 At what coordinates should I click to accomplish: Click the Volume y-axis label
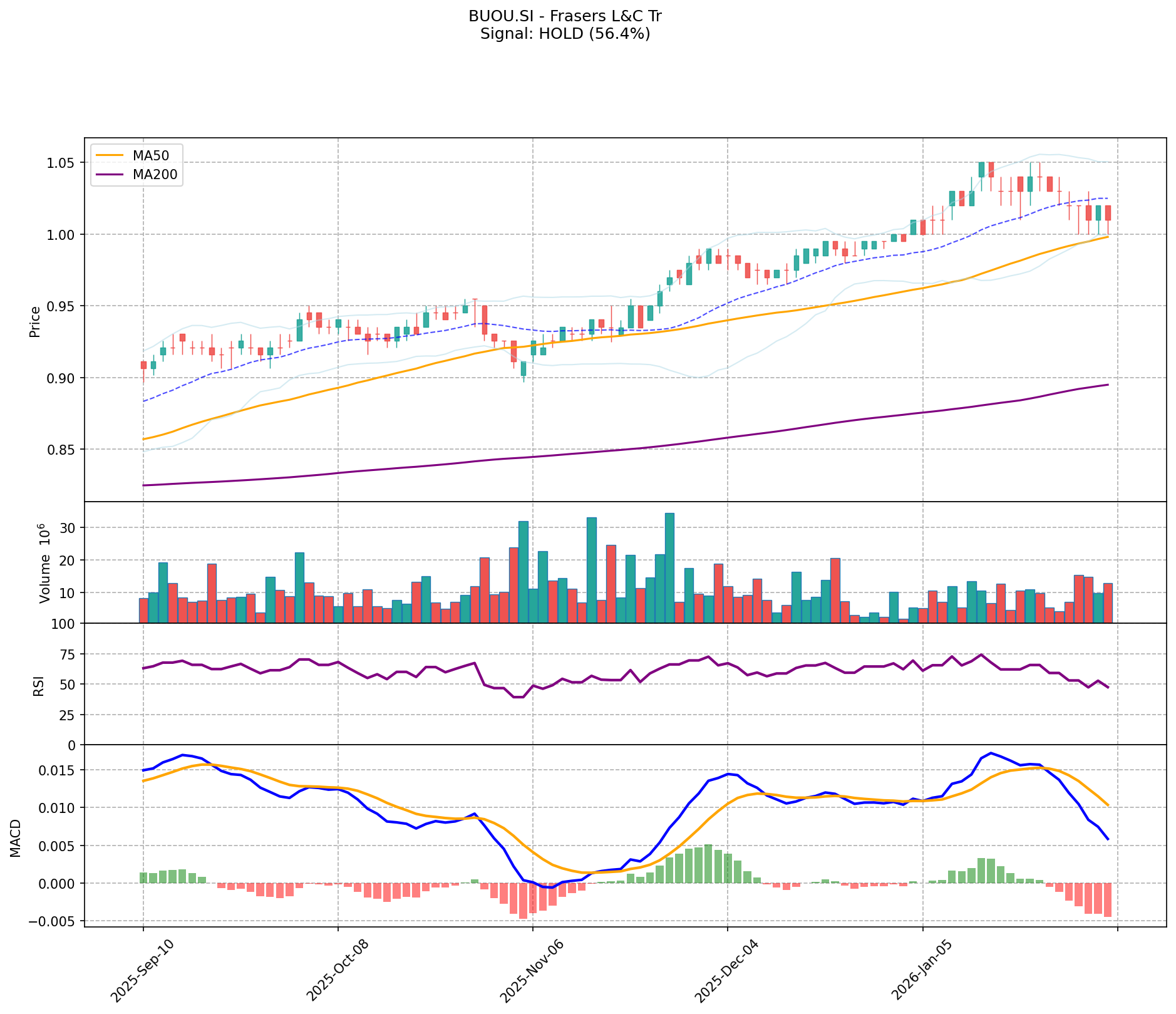coord(44,564)
